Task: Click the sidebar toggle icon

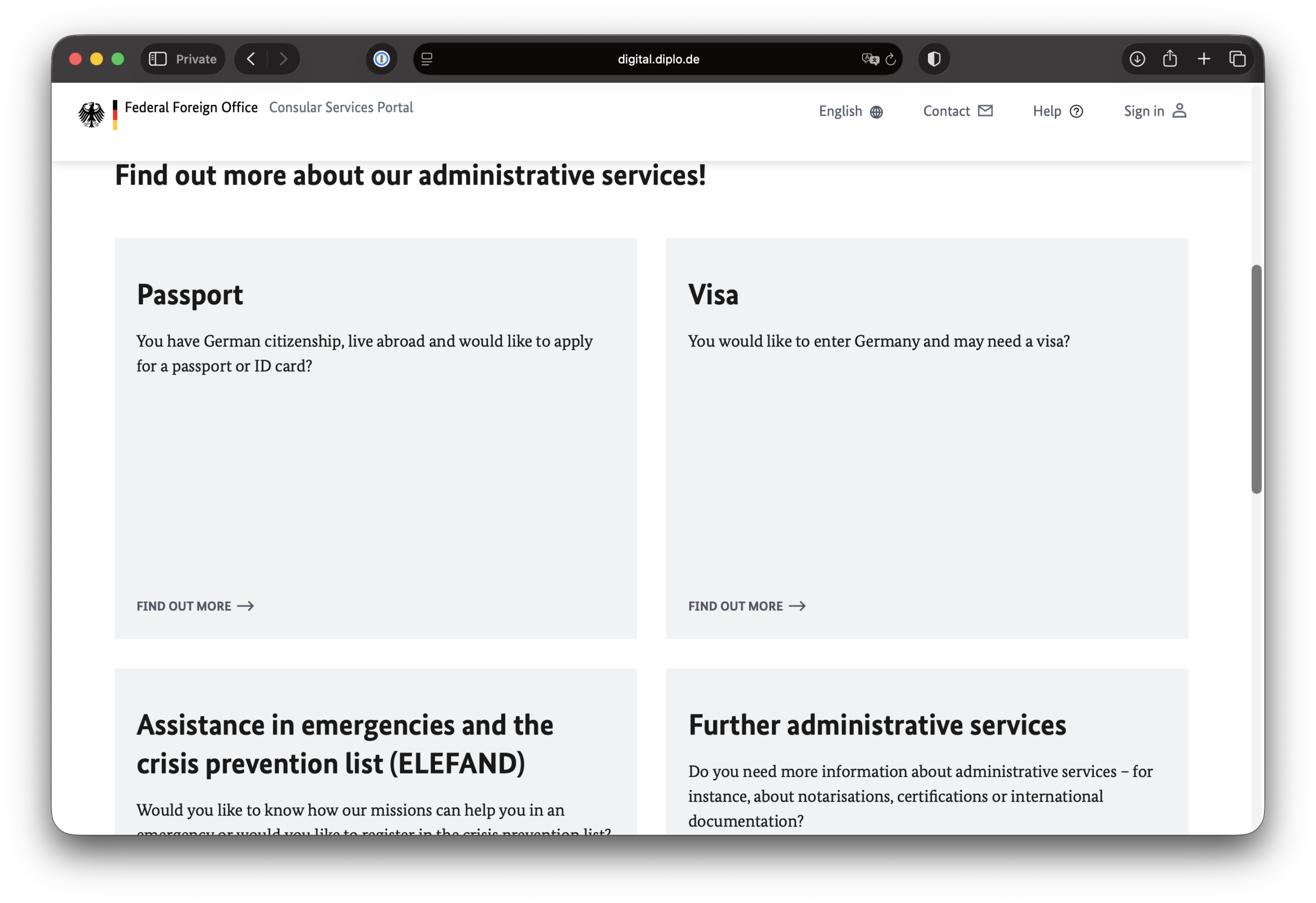Action: [x=157, y=59]
